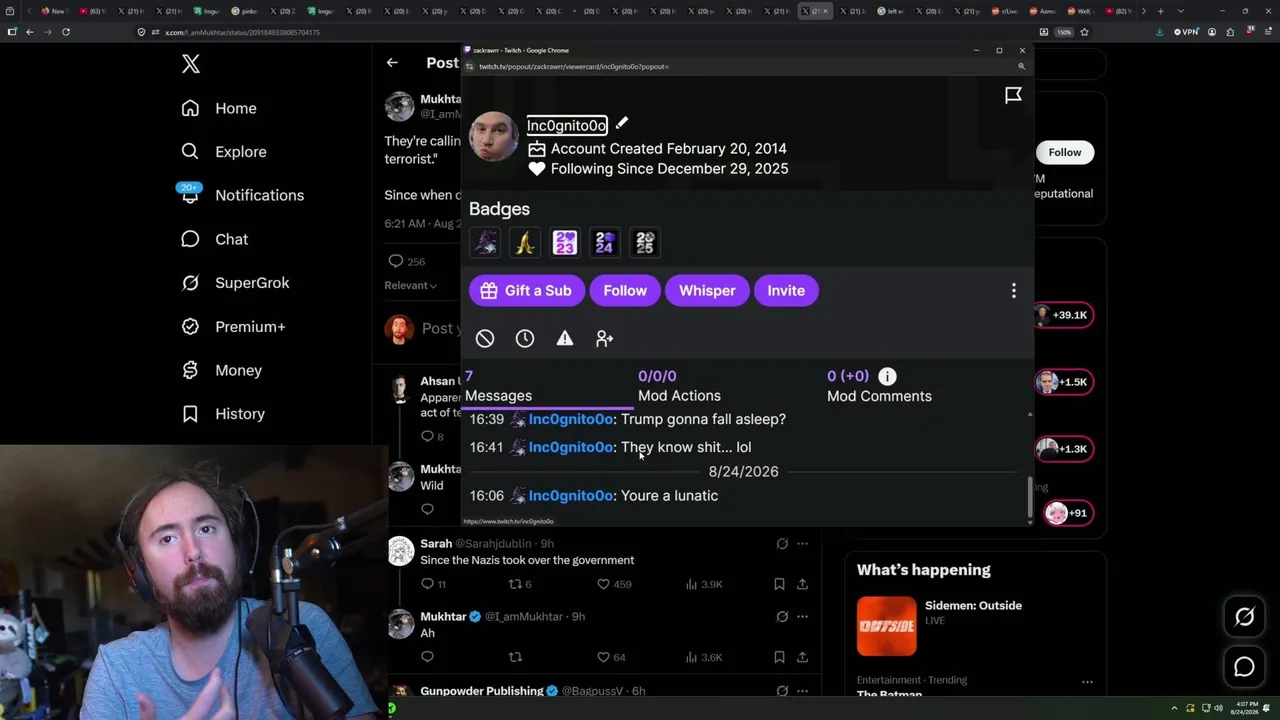Click the viewer card message list scrollbar
Image resolution: width=1280 pixels, height=720 pixels.
point(1030,496)
